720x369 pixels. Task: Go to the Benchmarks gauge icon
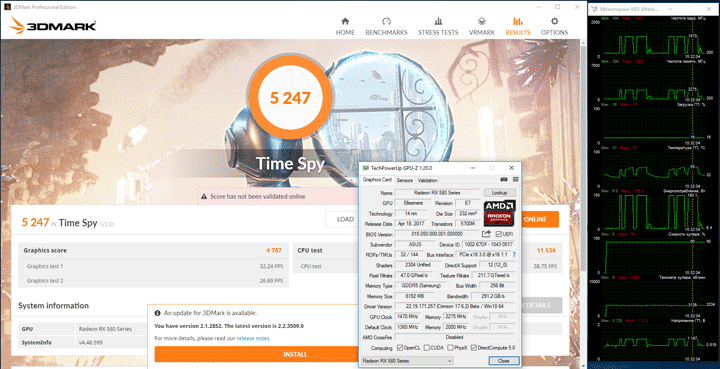tap(386, 22)
